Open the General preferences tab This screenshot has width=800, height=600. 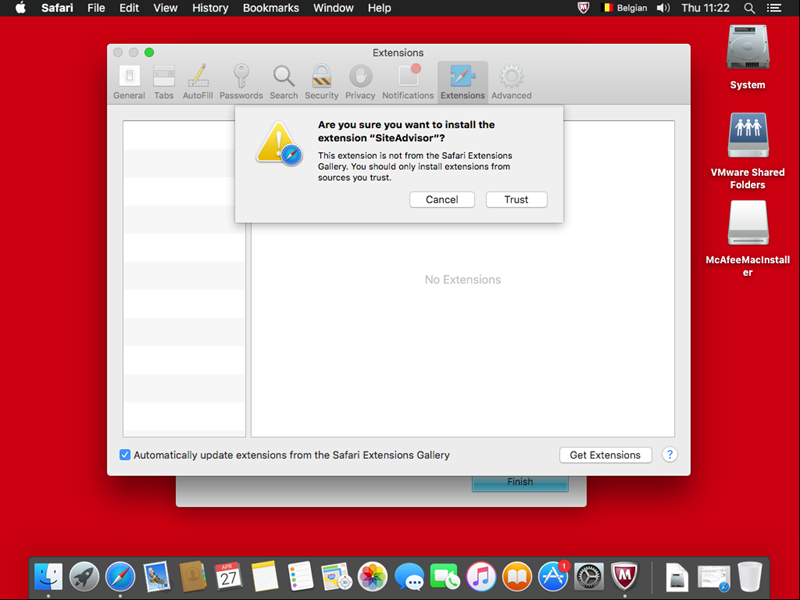tap(129, 82)
